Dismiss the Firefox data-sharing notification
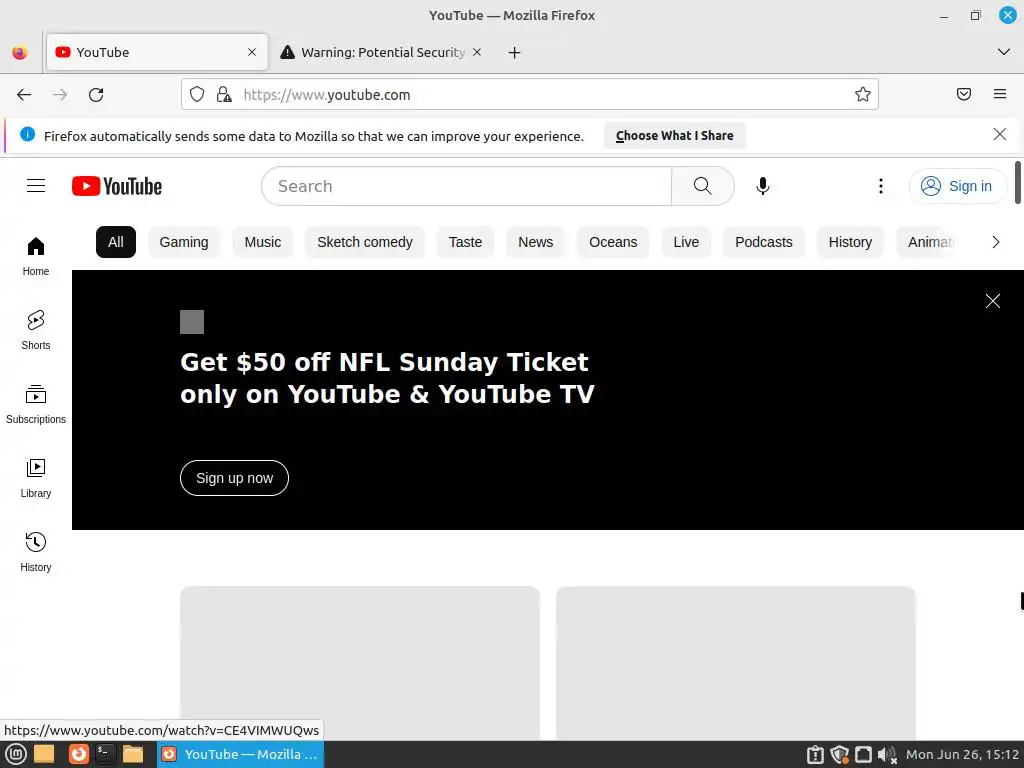Viewport: 1024px width, 768px height. pyautogui.click(x=999, y=135)
